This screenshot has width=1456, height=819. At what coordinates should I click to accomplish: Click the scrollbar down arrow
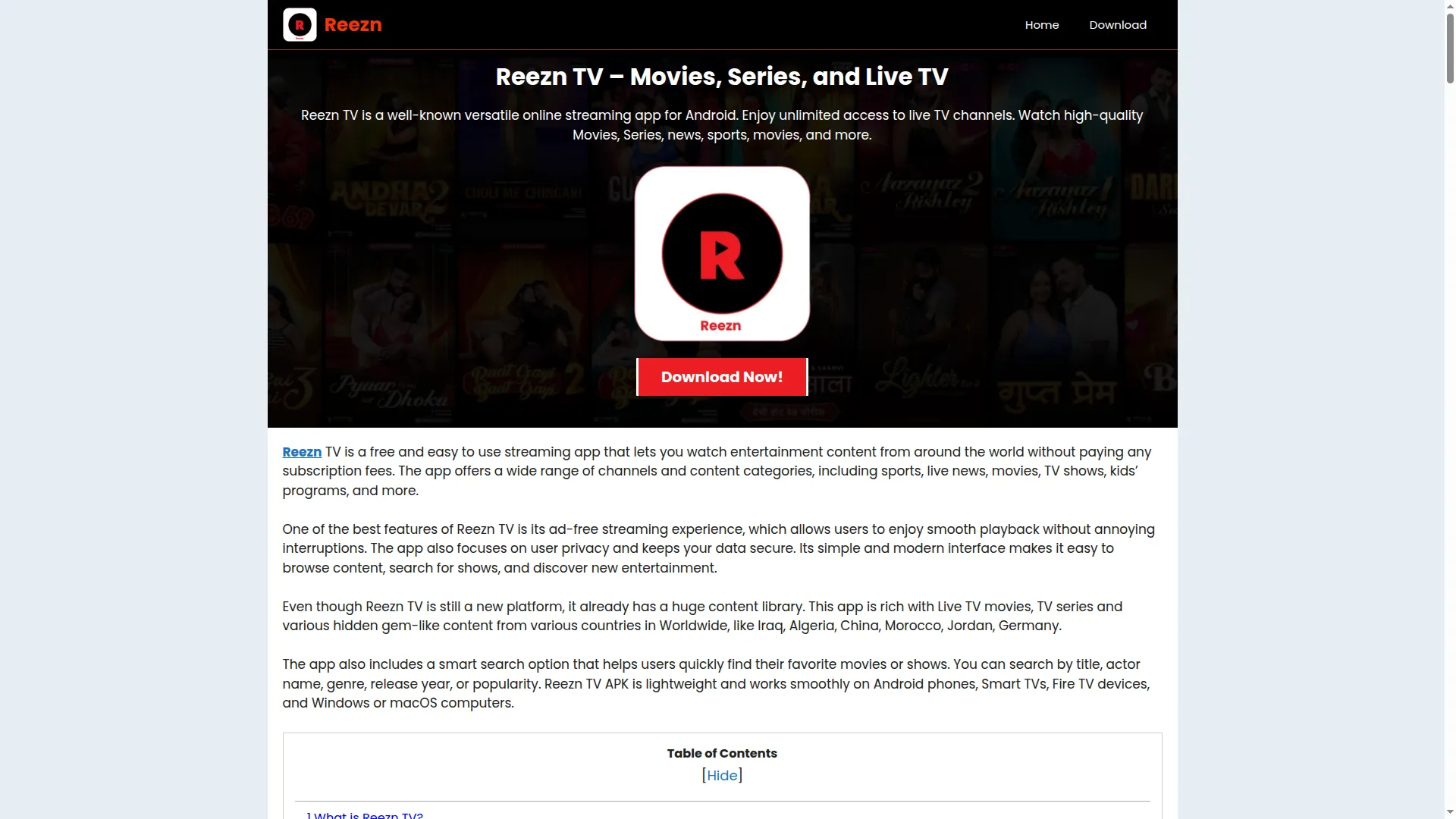[x=1450, y=814]
